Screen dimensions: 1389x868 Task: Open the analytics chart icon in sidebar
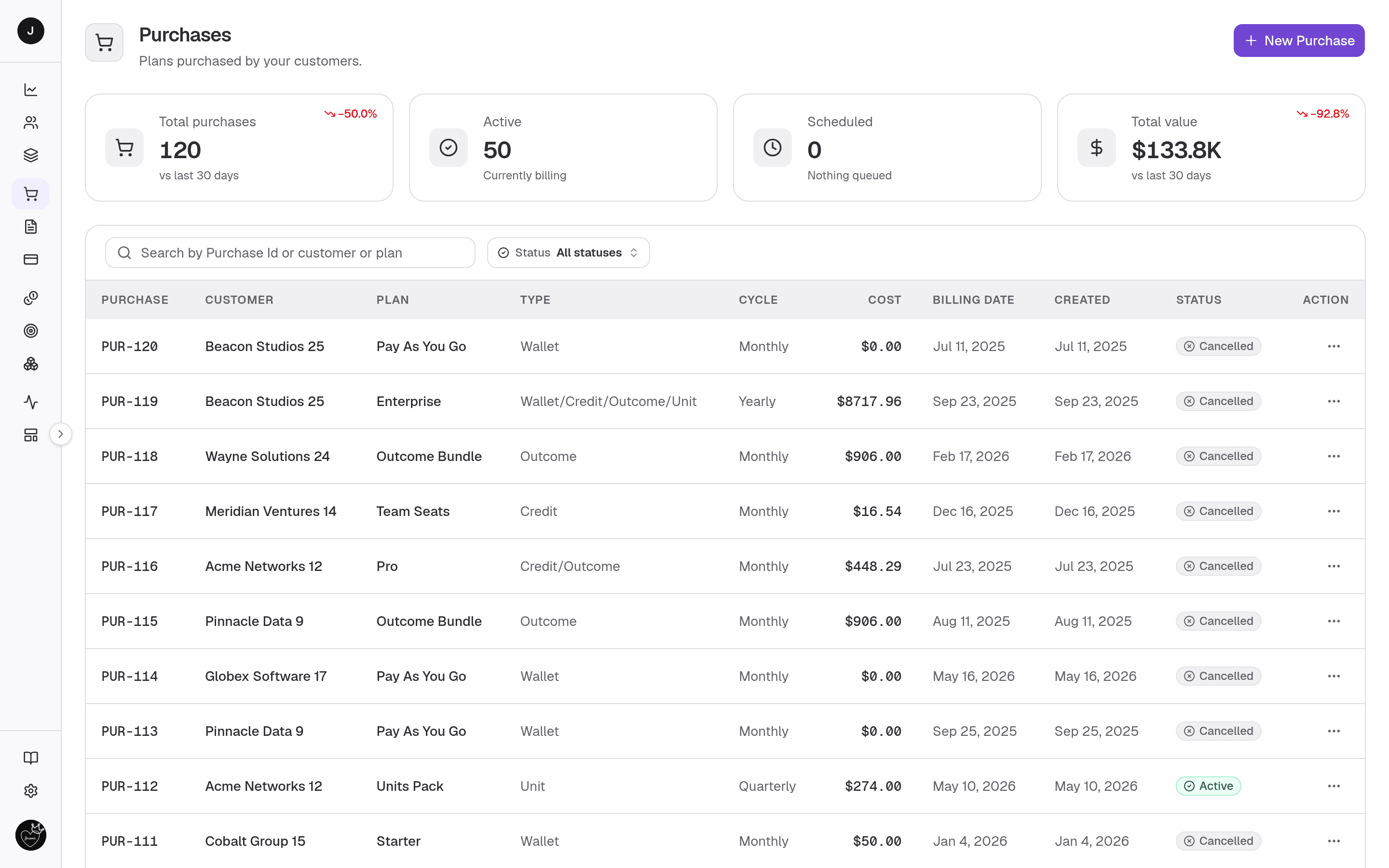(x=30, y=90)
